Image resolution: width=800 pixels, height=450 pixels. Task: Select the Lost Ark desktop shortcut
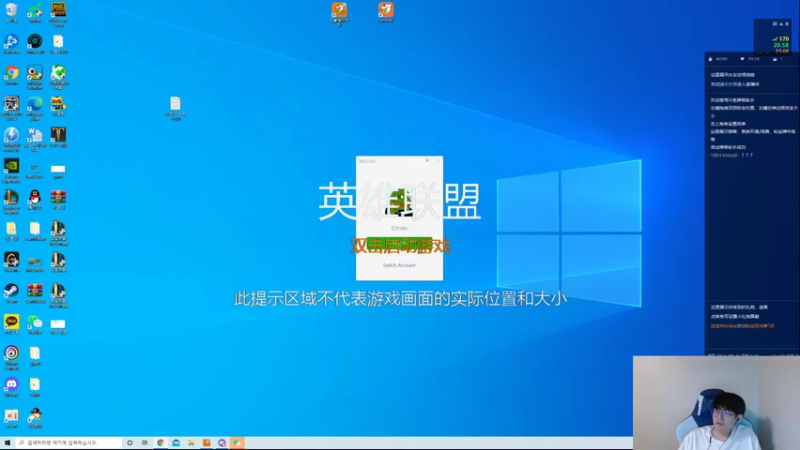58,137
